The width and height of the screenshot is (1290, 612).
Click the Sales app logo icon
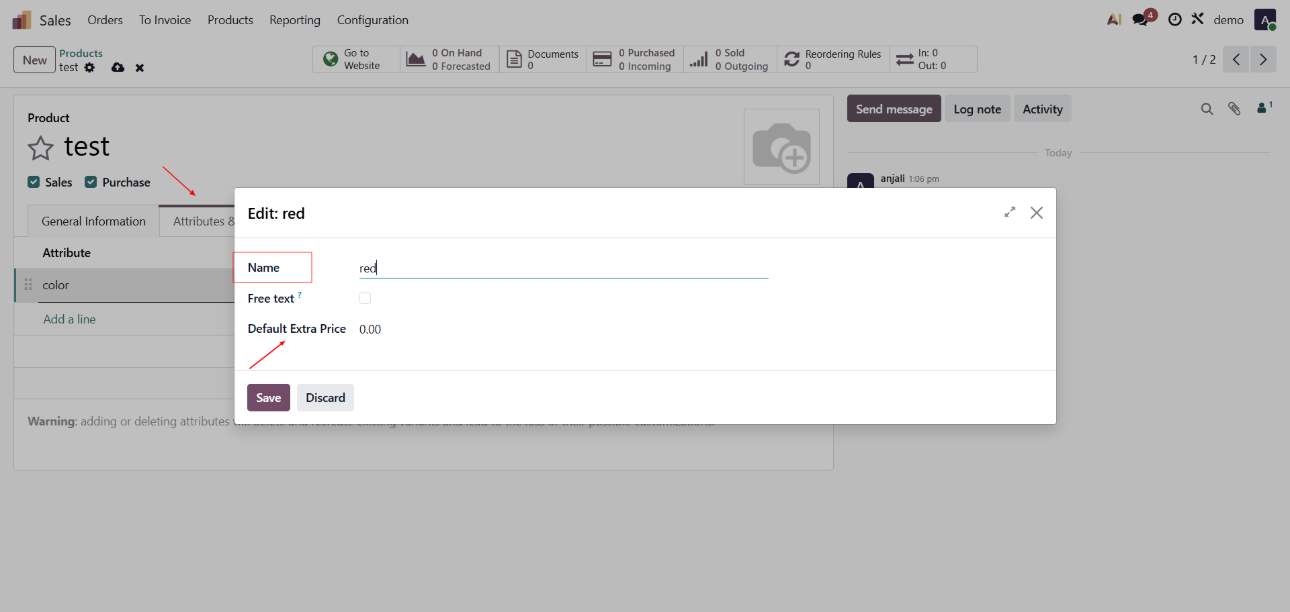tap(22, 20)
